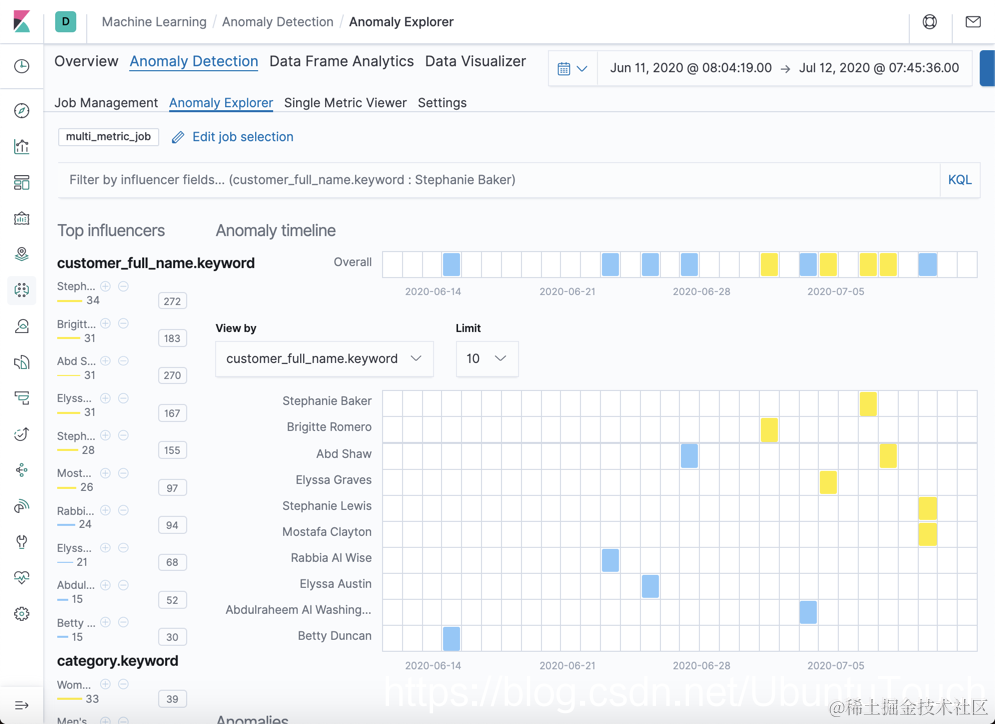Open Visualize from the chart sidebar icon
The image size is (995, 724).
(x=22, y=147)
